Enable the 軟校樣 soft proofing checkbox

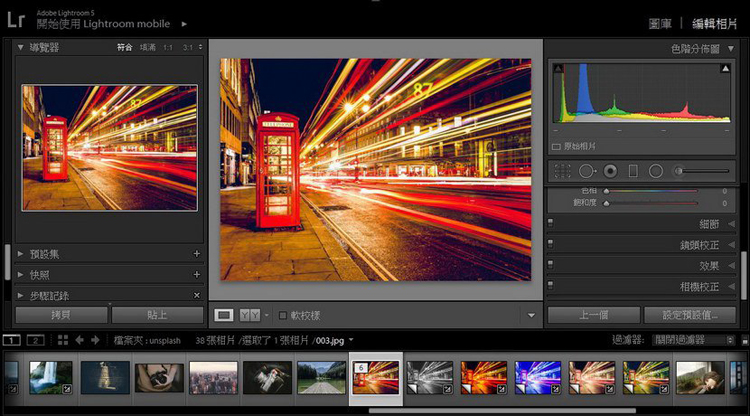click(x=283, y=315)
